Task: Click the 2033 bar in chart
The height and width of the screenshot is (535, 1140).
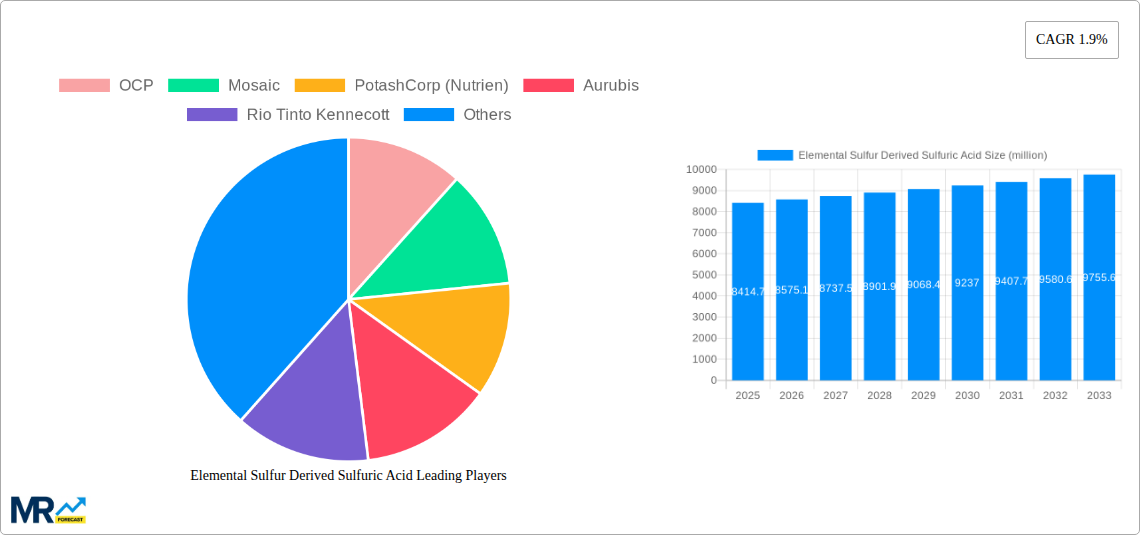Action: pyautogui.click(x=1099, y=277)
